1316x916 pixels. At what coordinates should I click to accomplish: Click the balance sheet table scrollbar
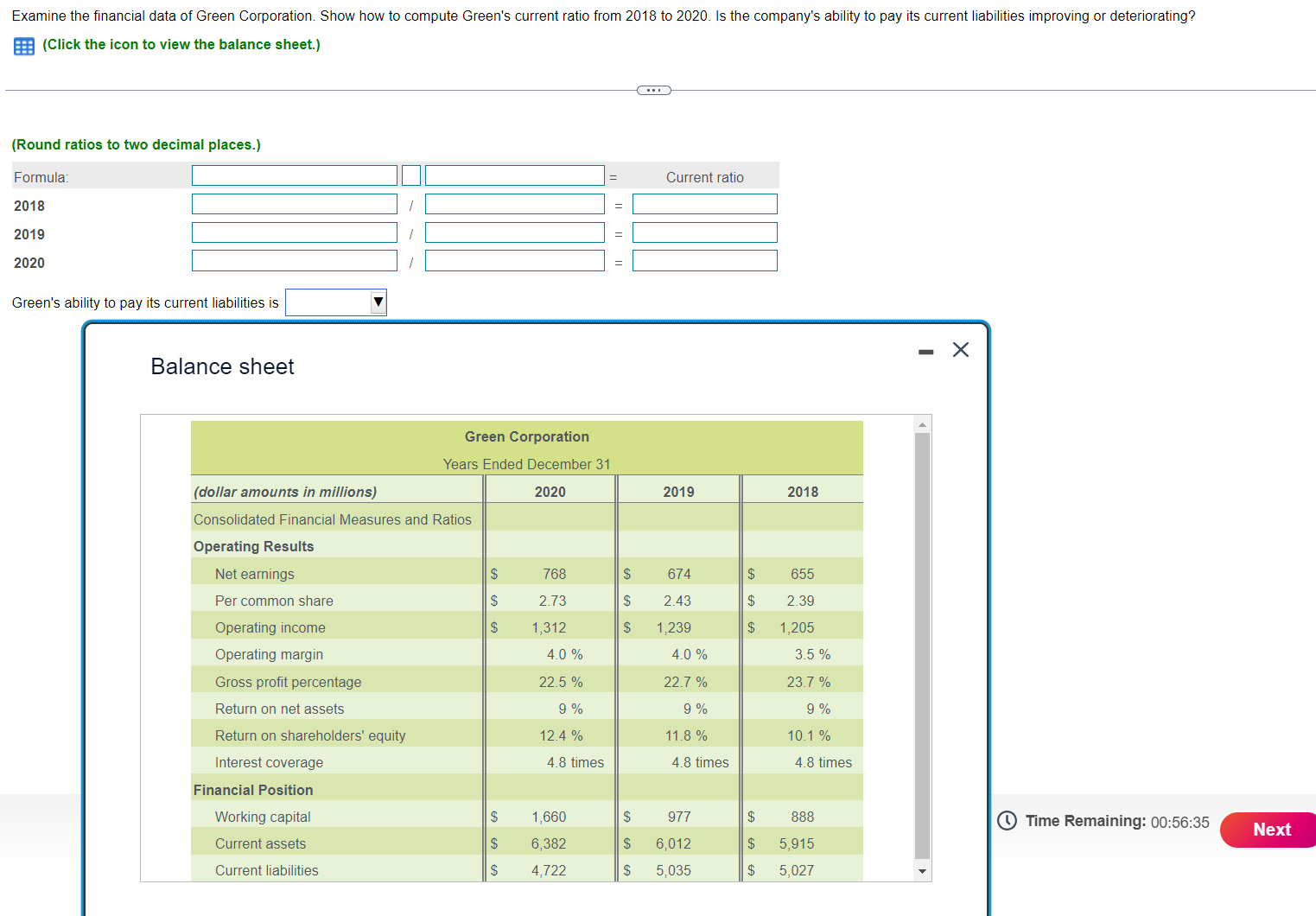[x=922, y=648]
